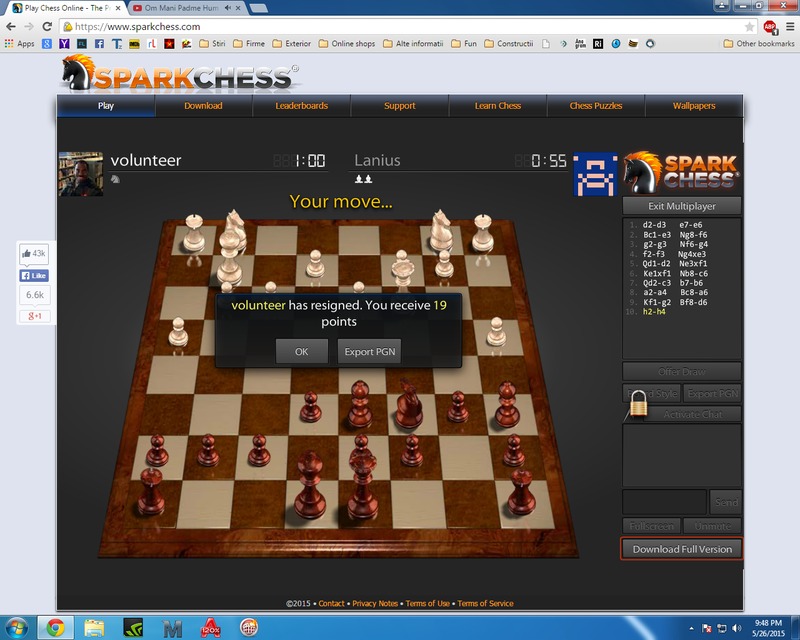Image resolution: width=800 pixels, height=640 pixels.
Task: Open the Terms of Use footer link
Action: tap(428, 603)
